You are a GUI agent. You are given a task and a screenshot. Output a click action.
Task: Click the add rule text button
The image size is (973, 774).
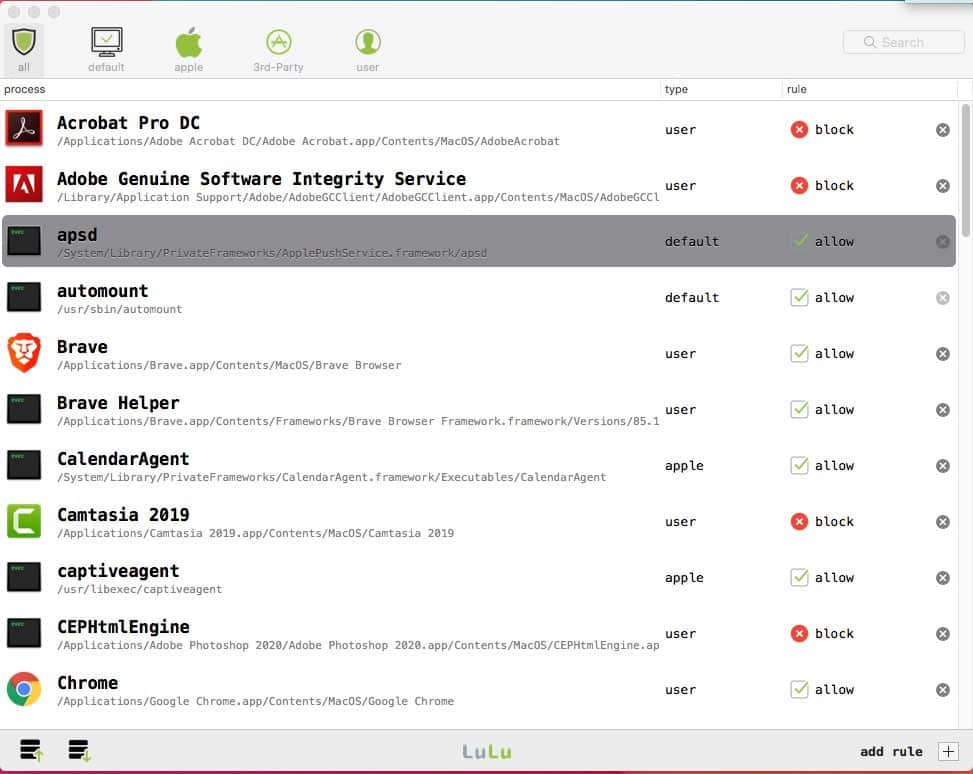(891, 752)
